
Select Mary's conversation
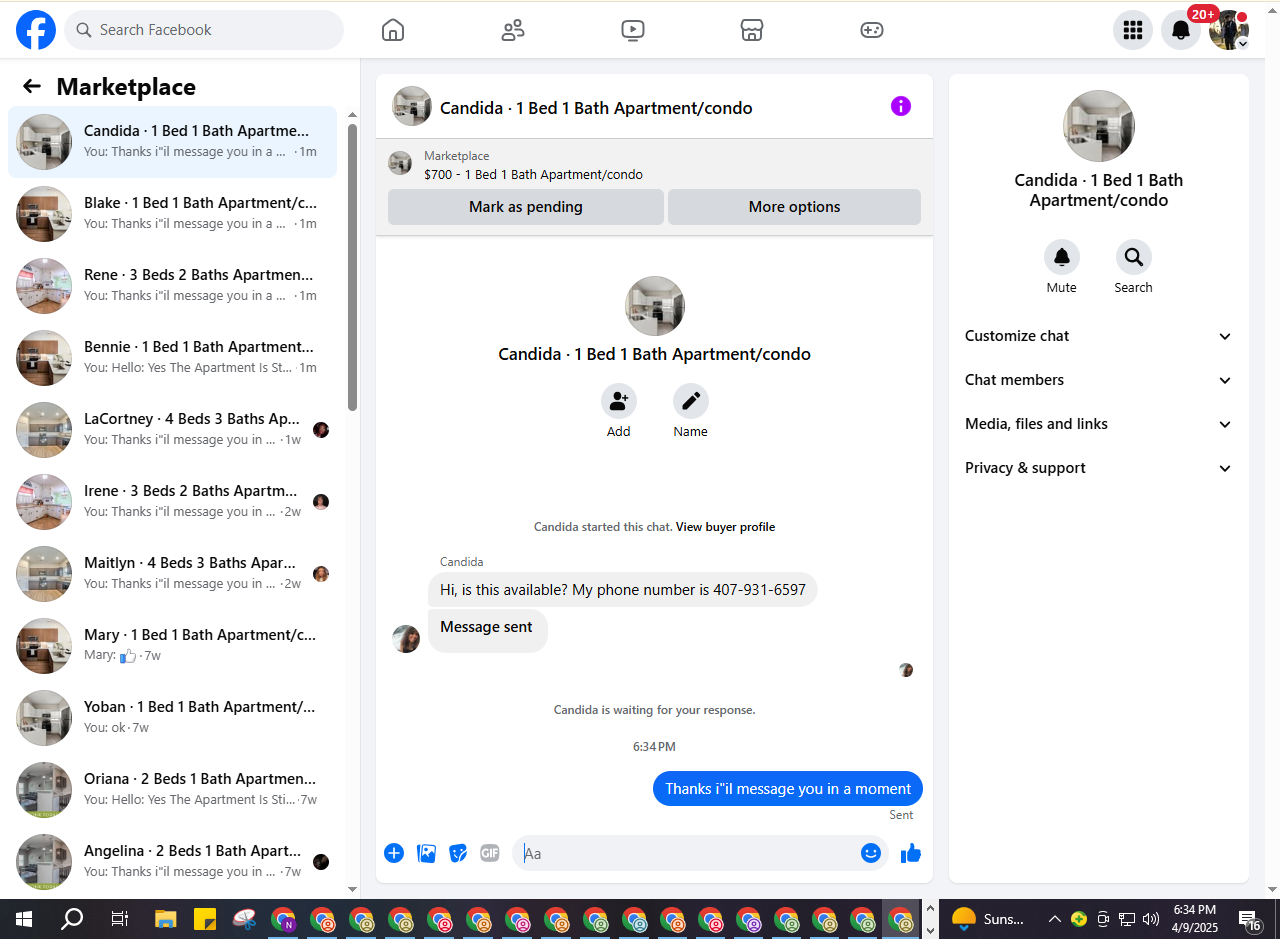pos(173,646)
